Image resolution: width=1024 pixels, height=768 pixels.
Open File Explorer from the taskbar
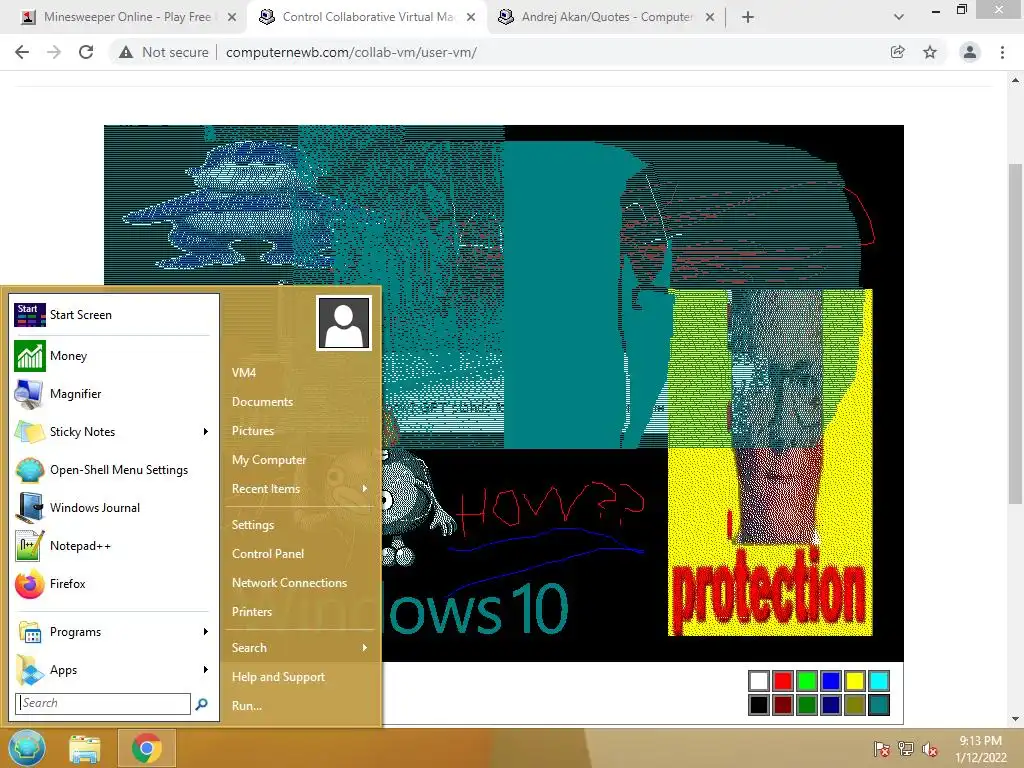(85, 748)
